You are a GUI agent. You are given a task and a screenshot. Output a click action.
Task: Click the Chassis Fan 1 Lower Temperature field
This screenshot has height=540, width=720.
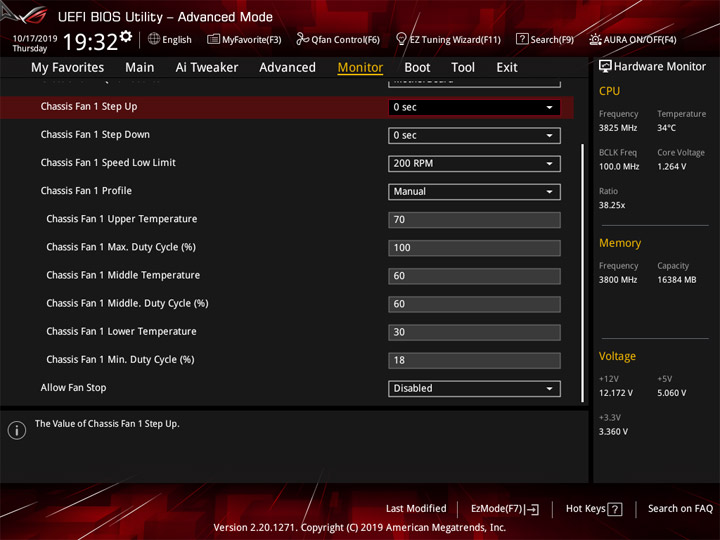474,332
